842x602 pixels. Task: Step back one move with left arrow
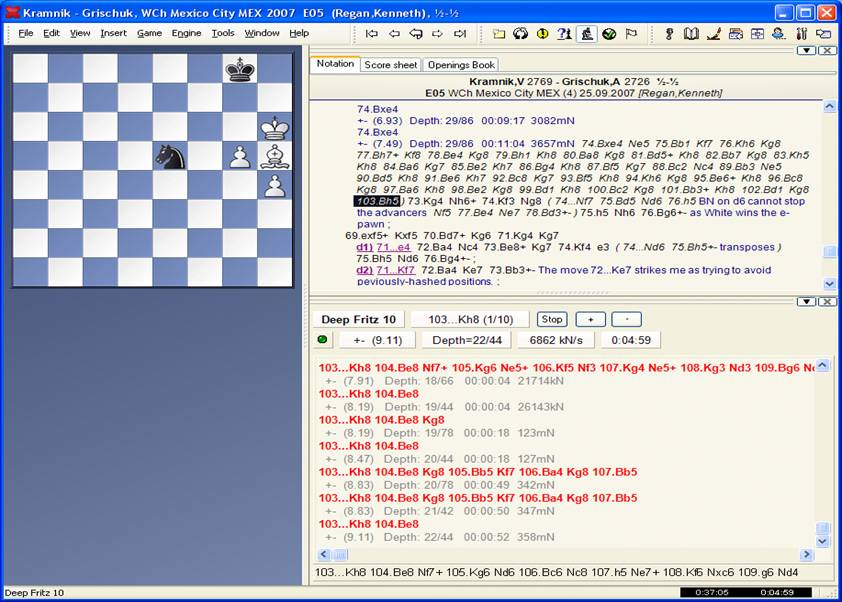(x=394, y=33)
